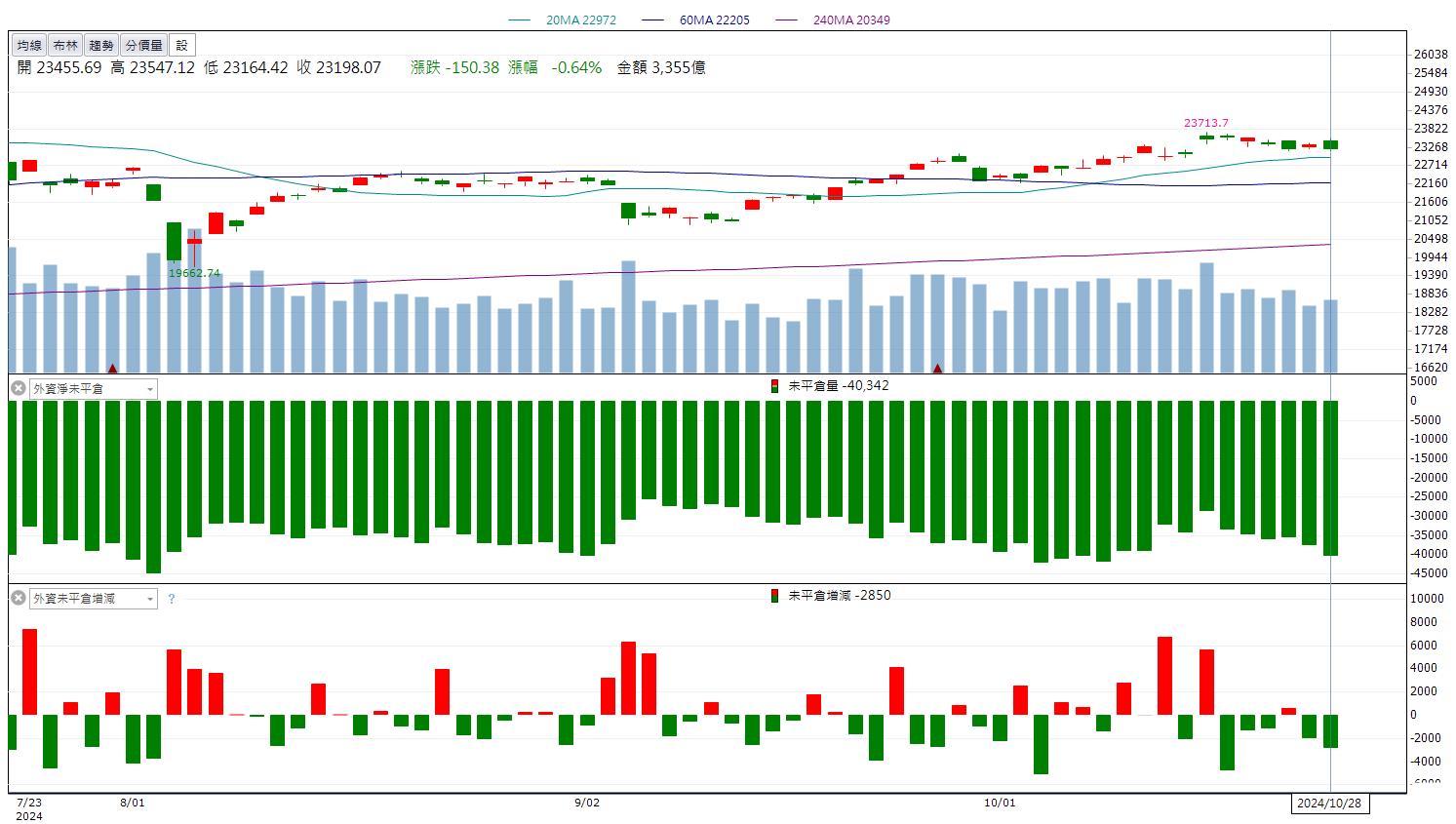Click the 26038 price axis label
This screenshot has width=1456, height=824.
1431,55
